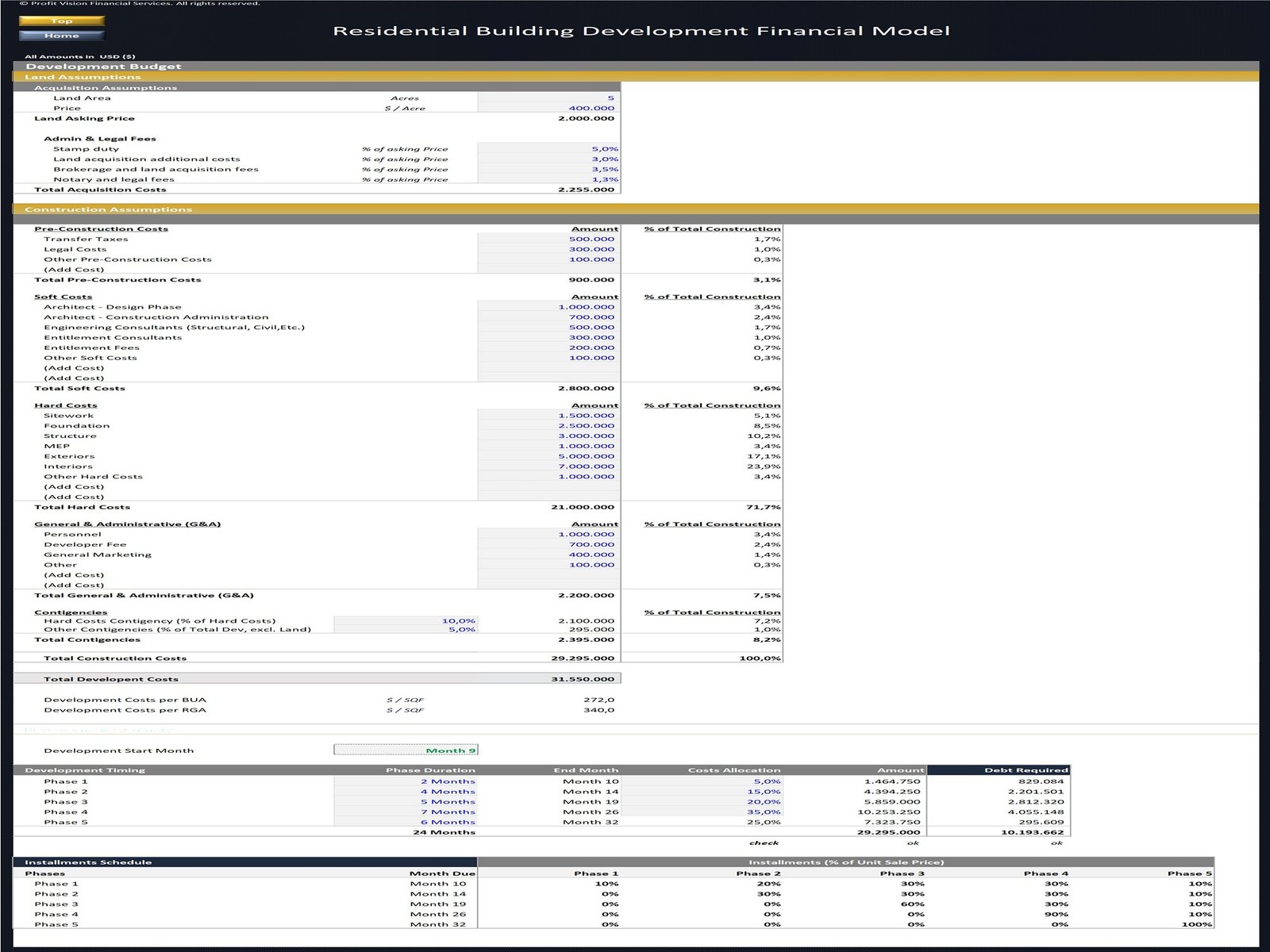Click the Notary and legal fees percentage
Viewport: 1270px width, 952px height.
[548, 180]
